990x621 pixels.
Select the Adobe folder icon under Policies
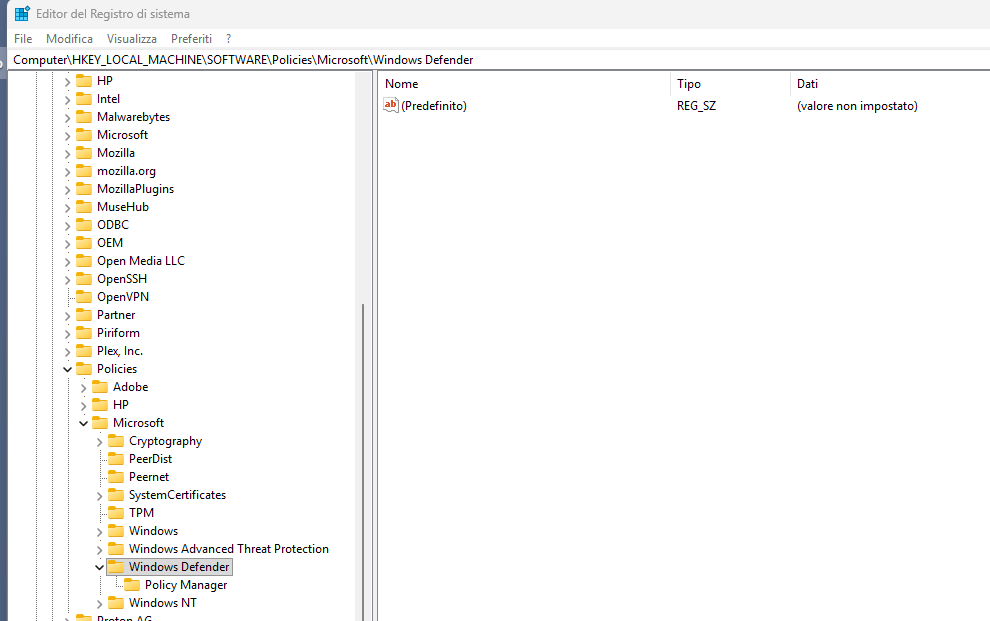tap(100, 387)
